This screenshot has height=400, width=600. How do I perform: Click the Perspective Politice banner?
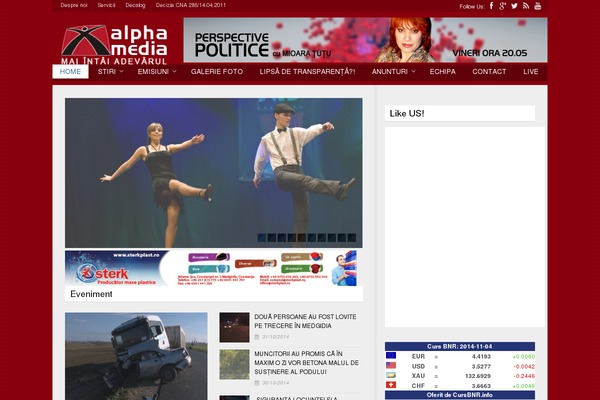pos(365,40)
